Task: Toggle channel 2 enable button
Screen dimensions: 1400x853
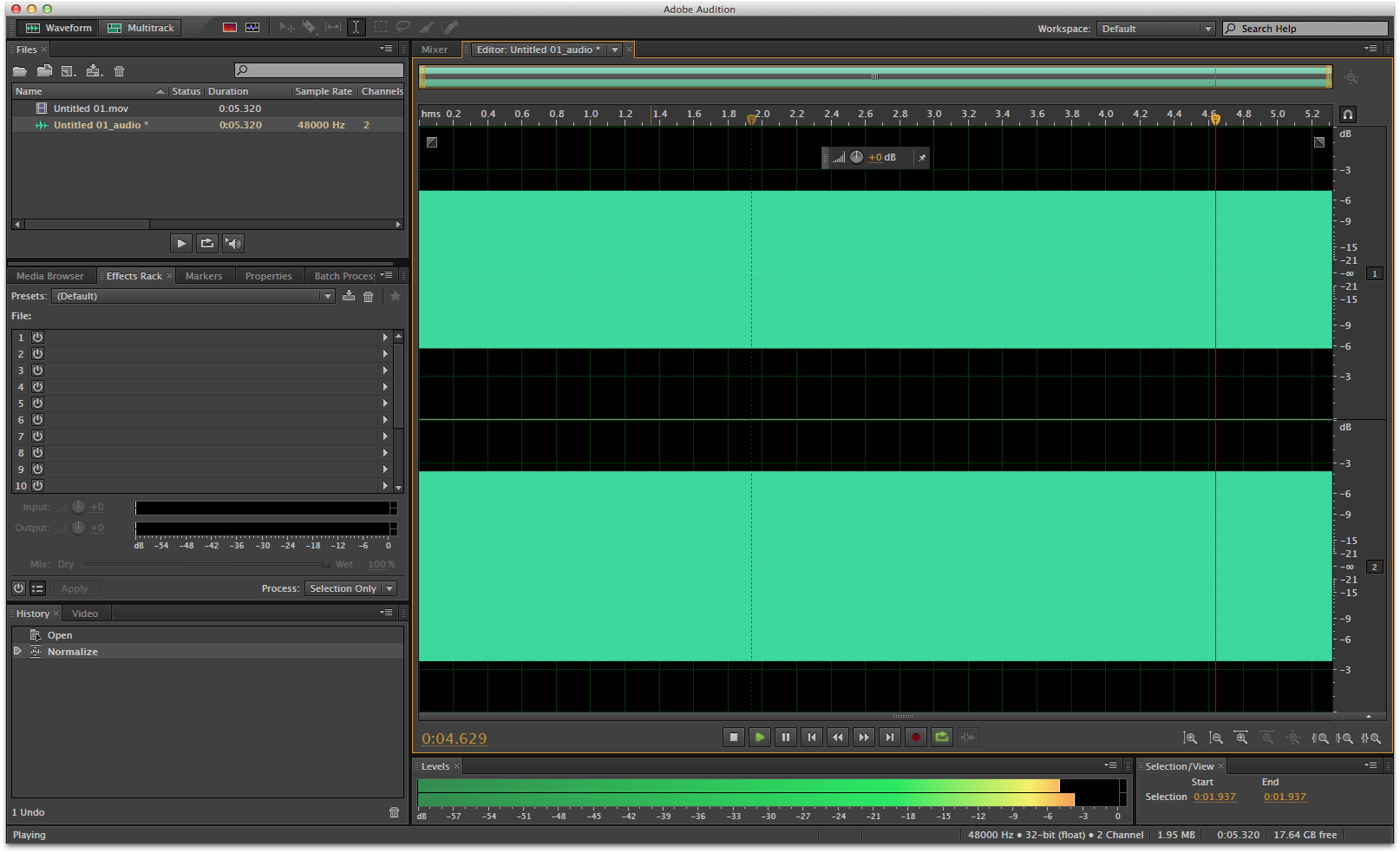Action: [x=1375, y=568]
